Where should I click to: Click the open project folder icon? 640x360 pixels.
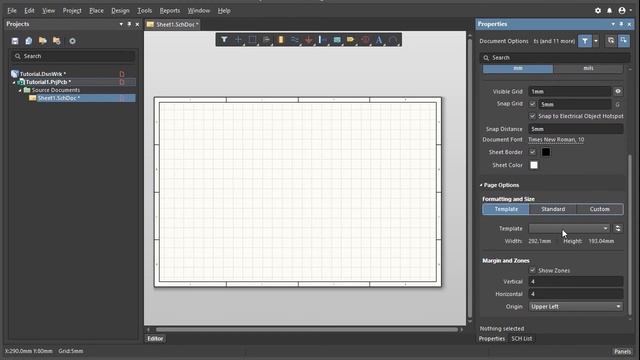(x=42, y=41)
